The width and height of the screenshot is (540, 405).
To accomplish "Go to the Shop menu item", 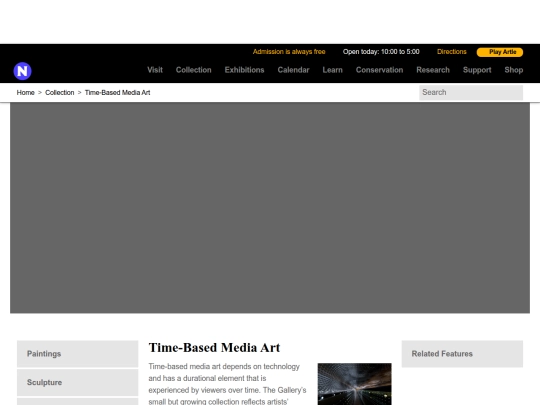I will 514,70.
